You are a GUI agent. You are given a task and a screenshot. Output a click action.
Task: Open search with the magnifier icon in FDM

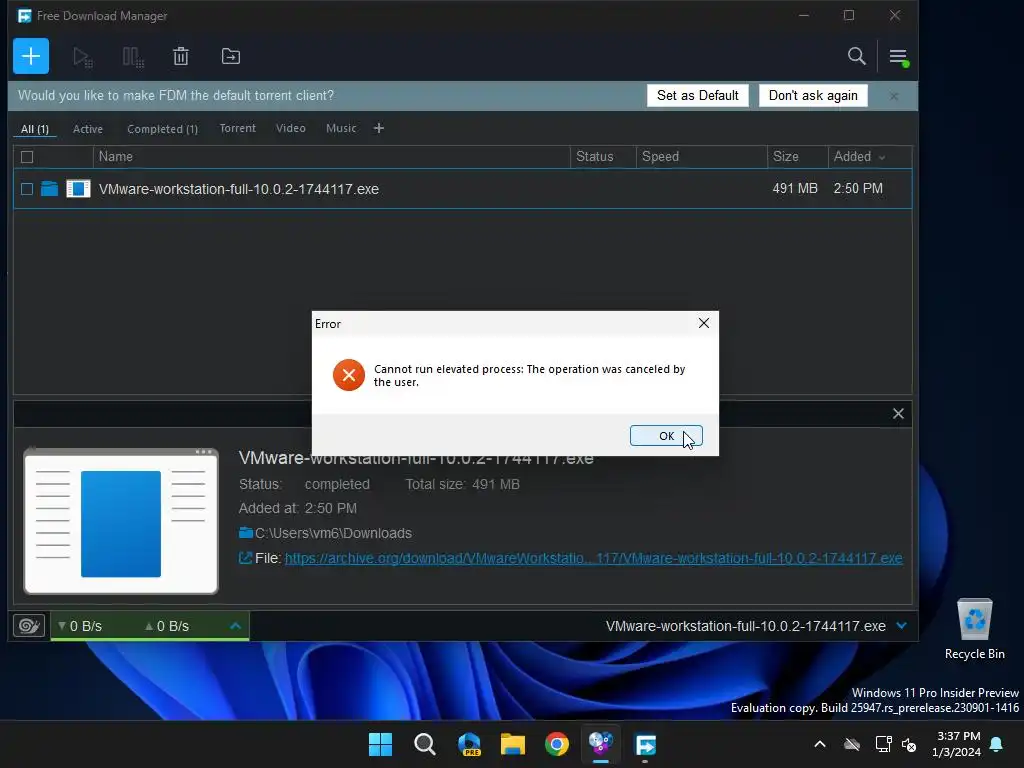(856, 56)
